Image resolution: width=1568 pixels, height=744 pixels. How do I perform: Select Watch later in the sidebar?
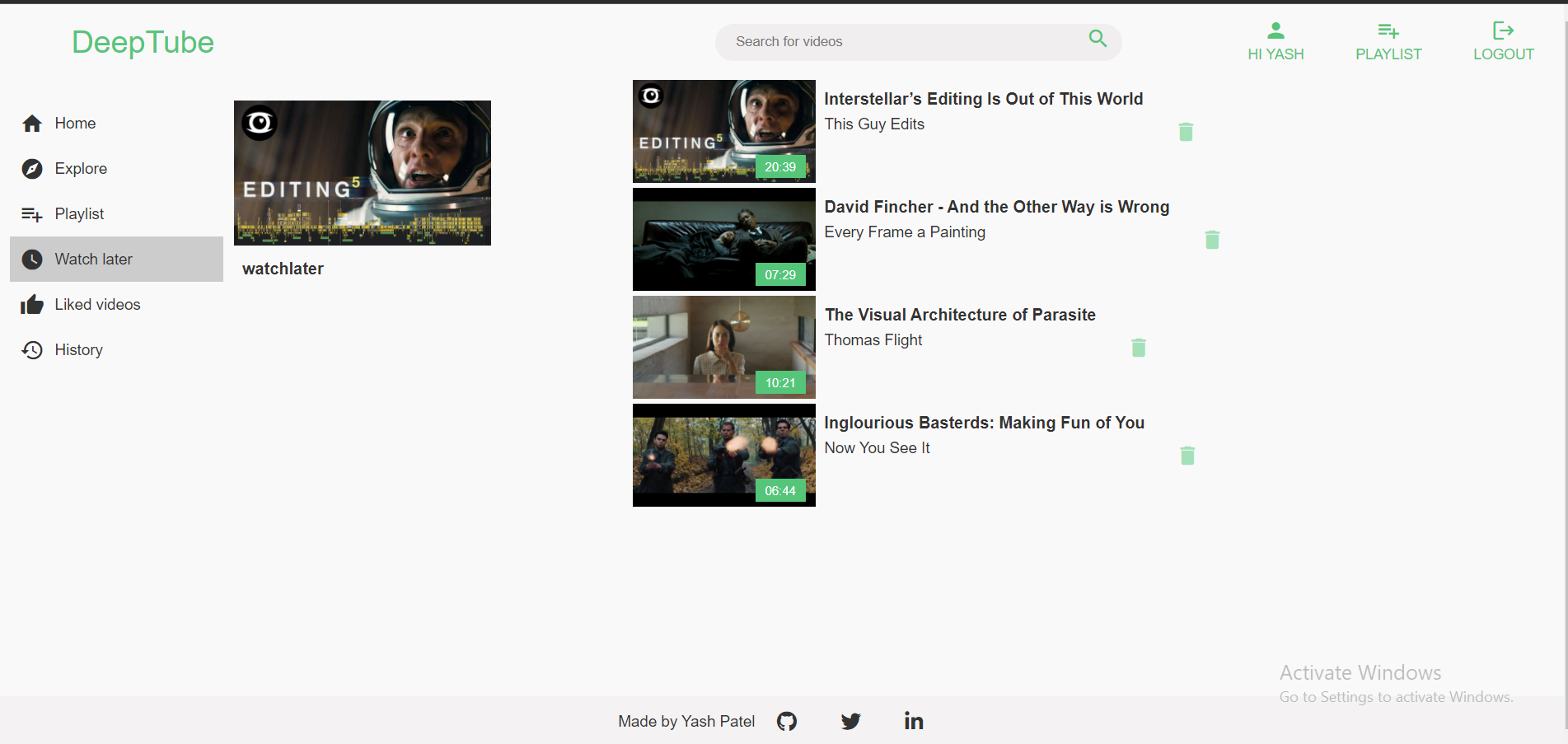click(116, 260)
